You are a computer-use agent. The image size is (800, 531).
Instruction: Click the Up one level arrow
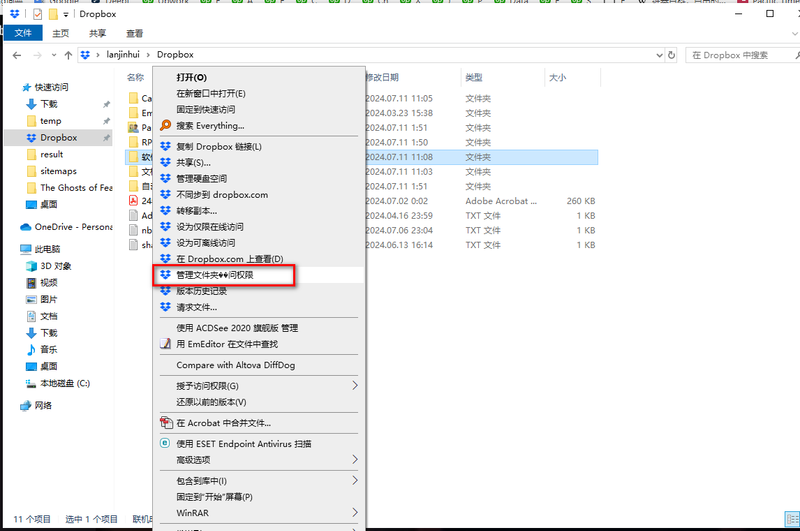68,55
